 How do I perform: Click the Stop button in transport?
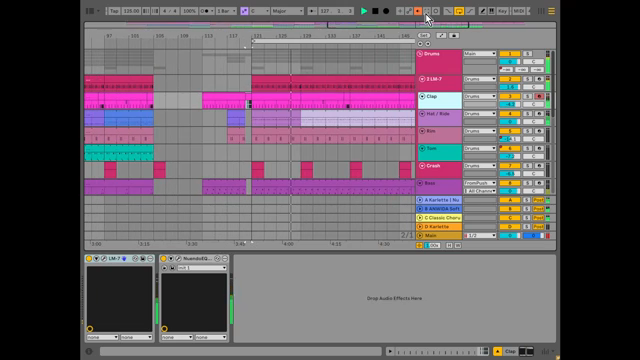(375, 11)
